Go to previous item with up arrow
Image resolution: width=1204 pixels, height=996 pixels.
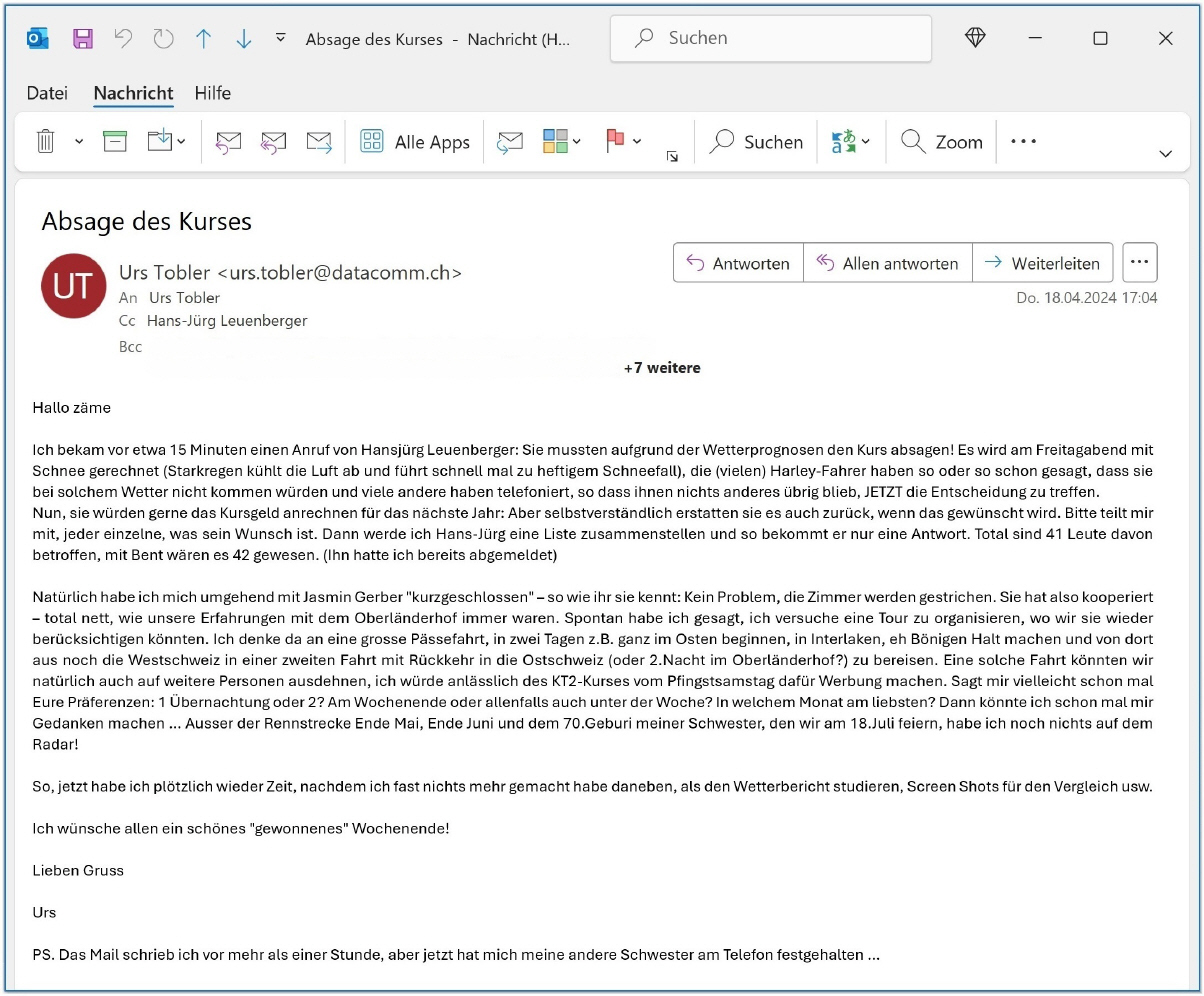pyautogui.click(x=204, y=39)
